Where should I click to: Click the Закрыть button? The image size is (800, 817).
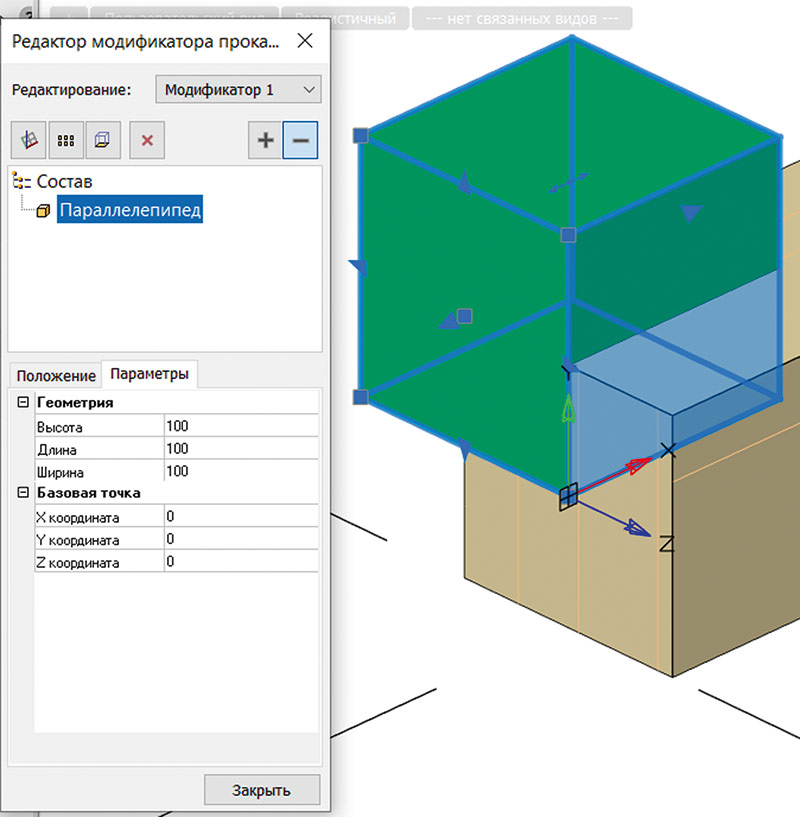click(262, 790)
